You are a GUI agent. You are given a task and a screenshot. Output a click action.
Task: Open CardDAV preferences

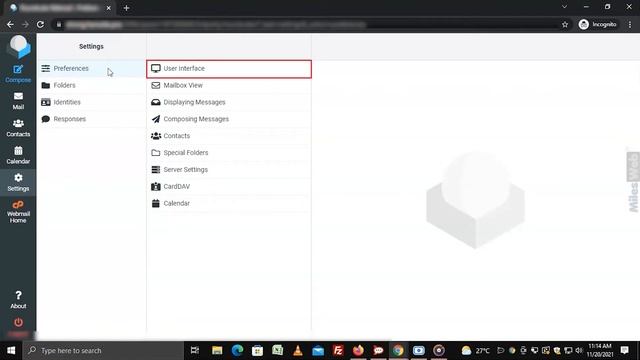point(229,187)
